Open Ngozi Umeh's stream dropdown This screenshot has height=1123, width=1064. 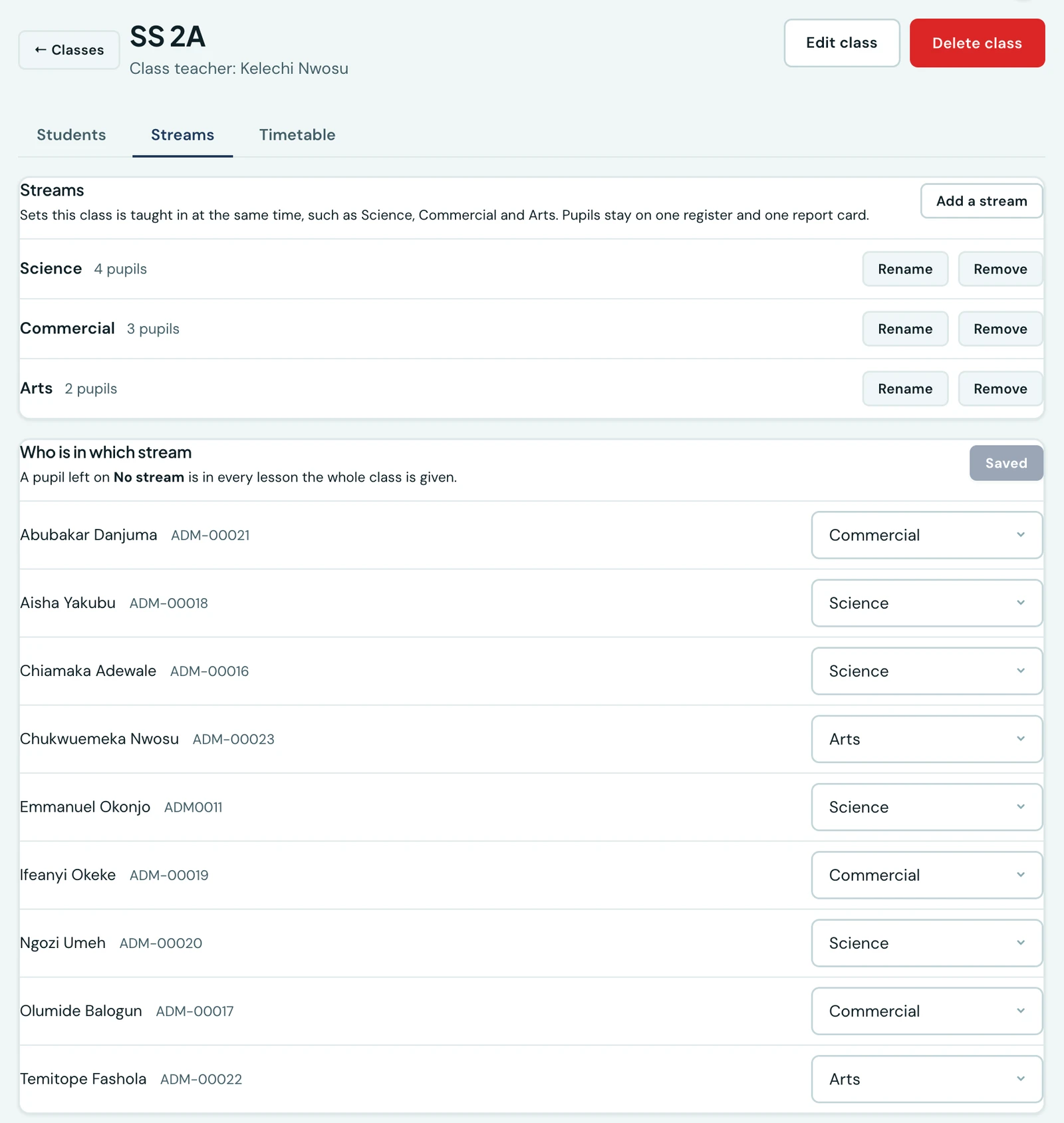[927, 943]
